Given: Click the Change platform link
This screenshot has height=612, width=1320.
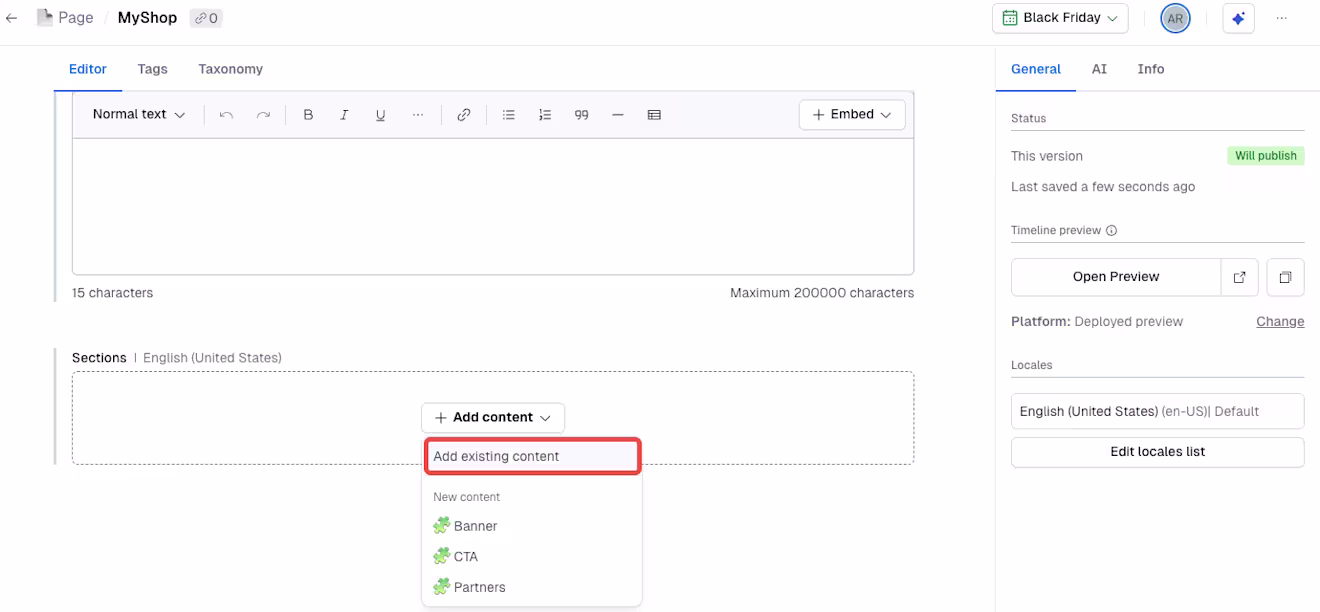Looking at the screenshot, I should tap(1280, 322).
